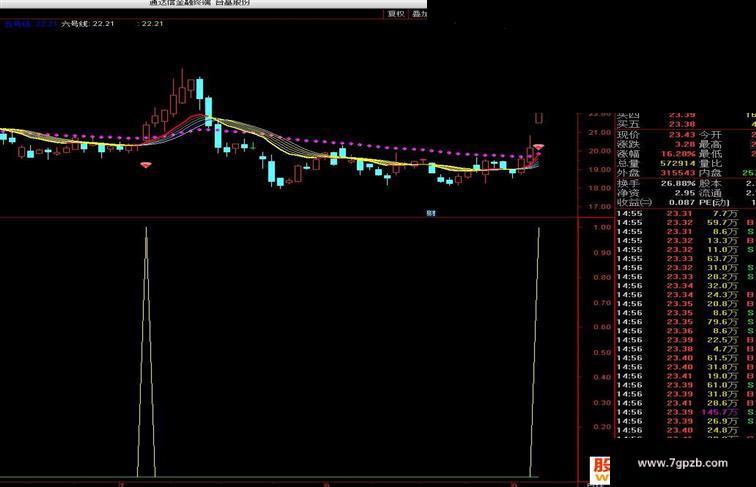Click the 最低 label
This screenshot has width=756, height=487.
point(710,154)
